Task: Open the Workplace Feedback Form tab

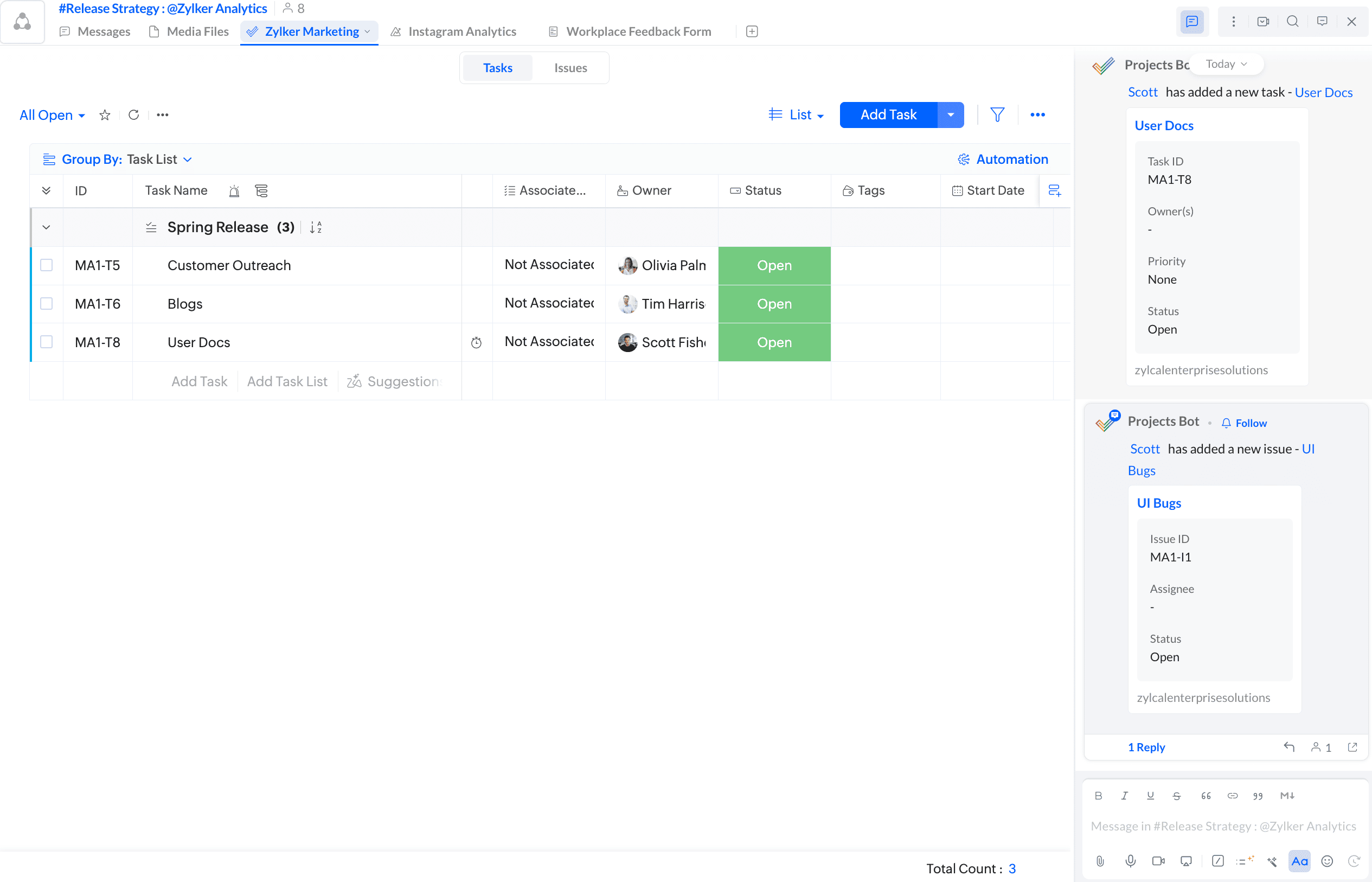Action: click(x=630, y=31)
